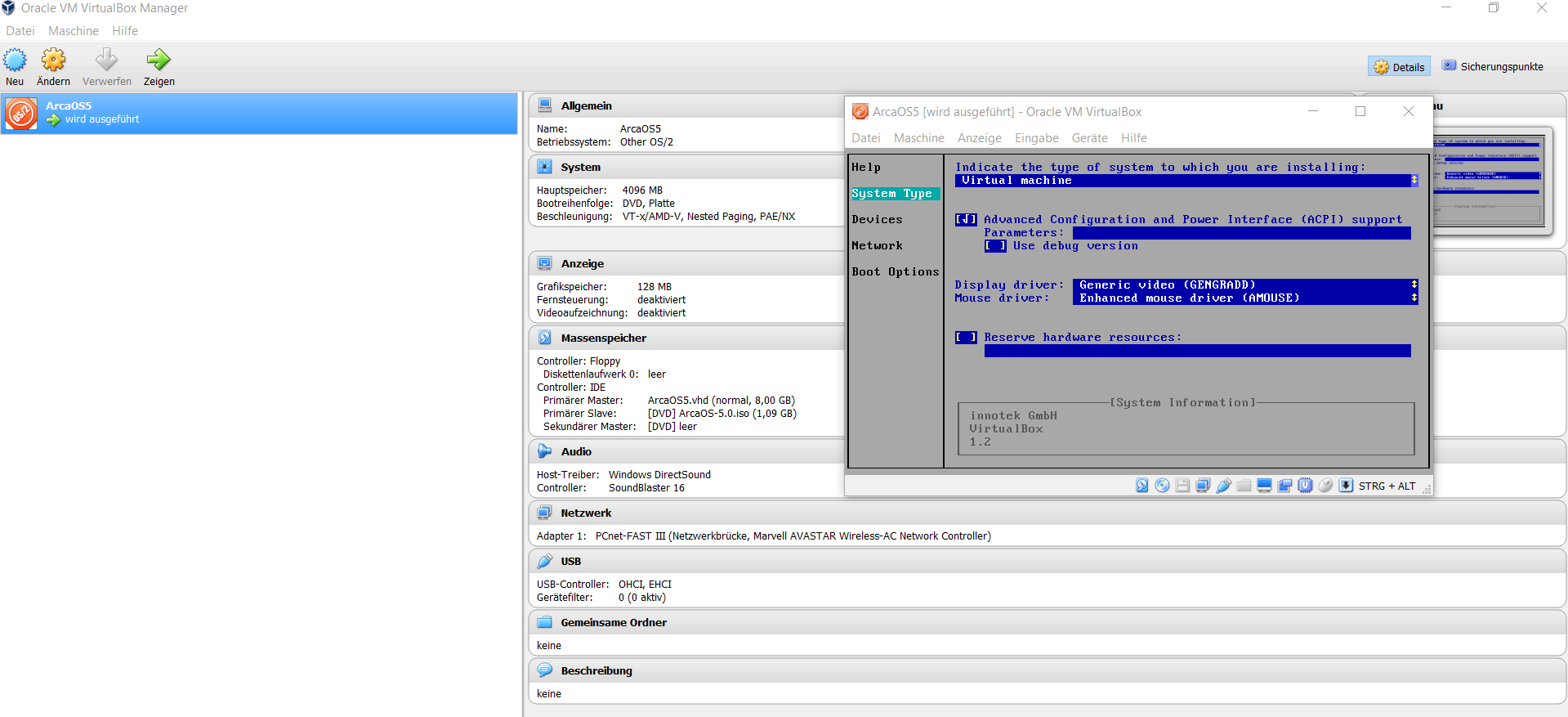The image size is (1568, 717).
Task: Click the hardware resources input field
Action: (1197, 351)
